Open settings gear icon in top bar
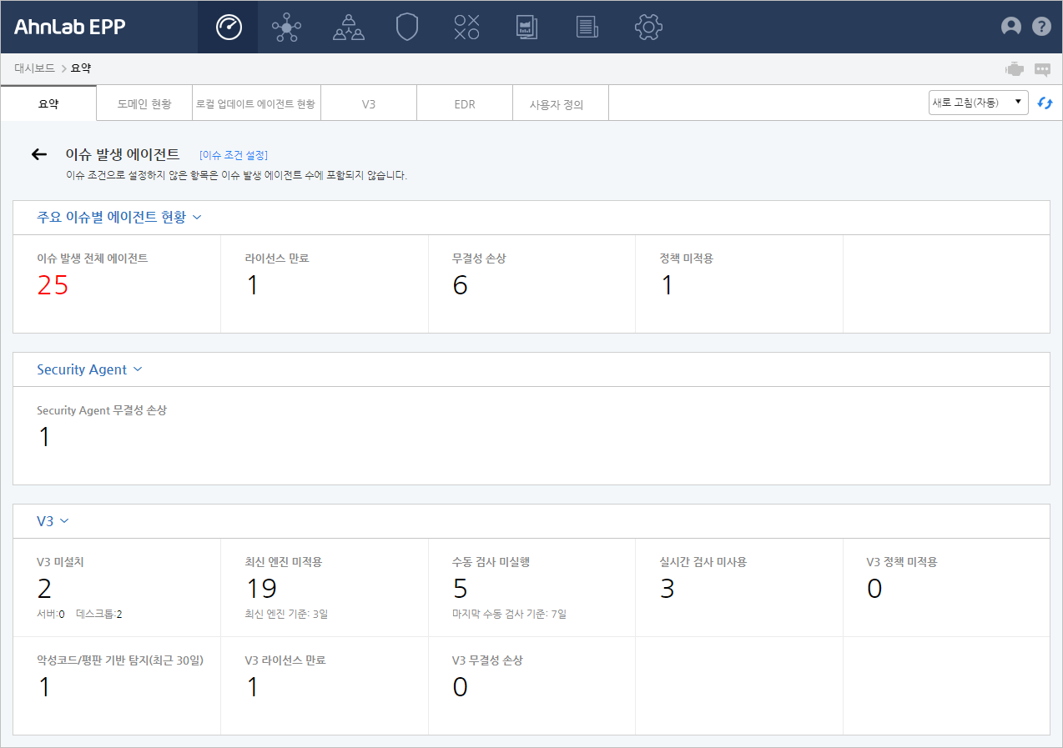This screenshot has height=748, width=1063. point(649,27)
